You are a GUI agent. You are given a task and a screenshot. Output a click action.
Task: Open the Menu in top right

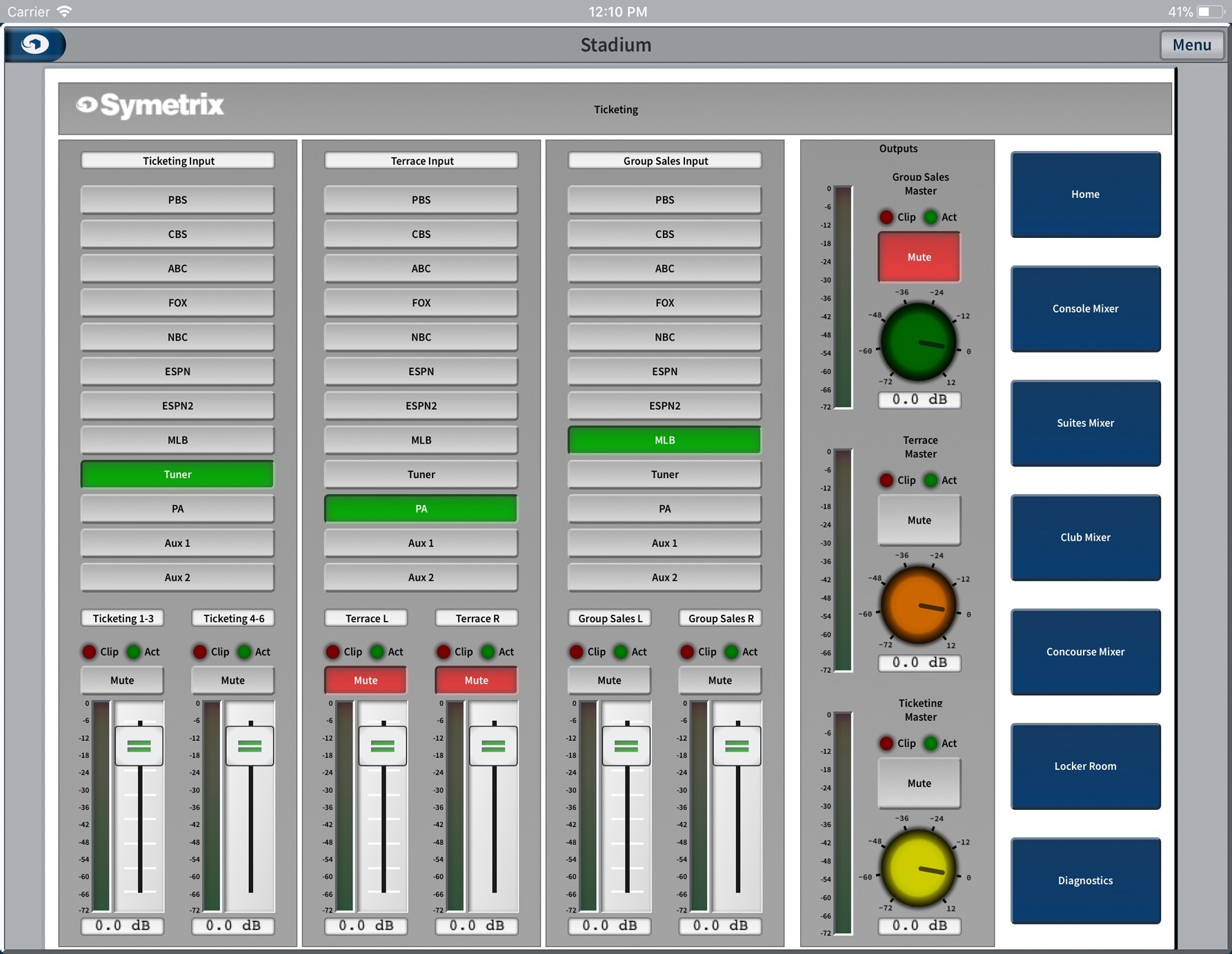(x=1191, y=45)
